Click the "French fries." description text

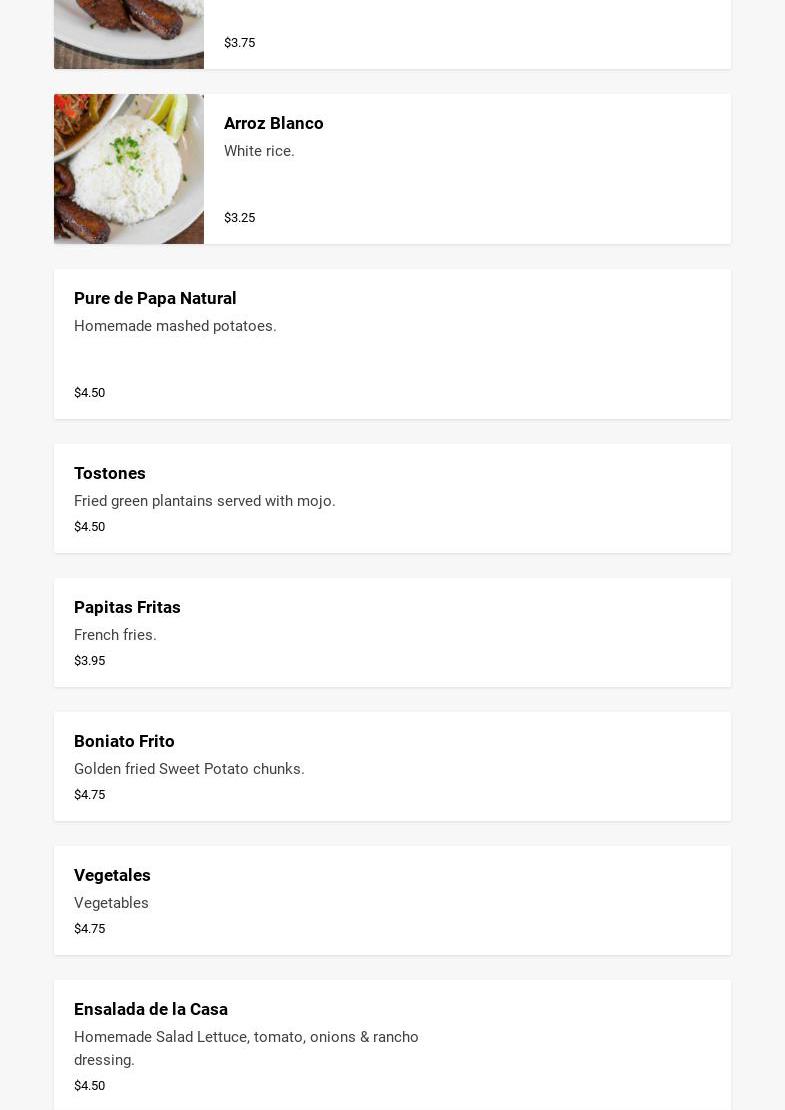(x=115, y=635)
